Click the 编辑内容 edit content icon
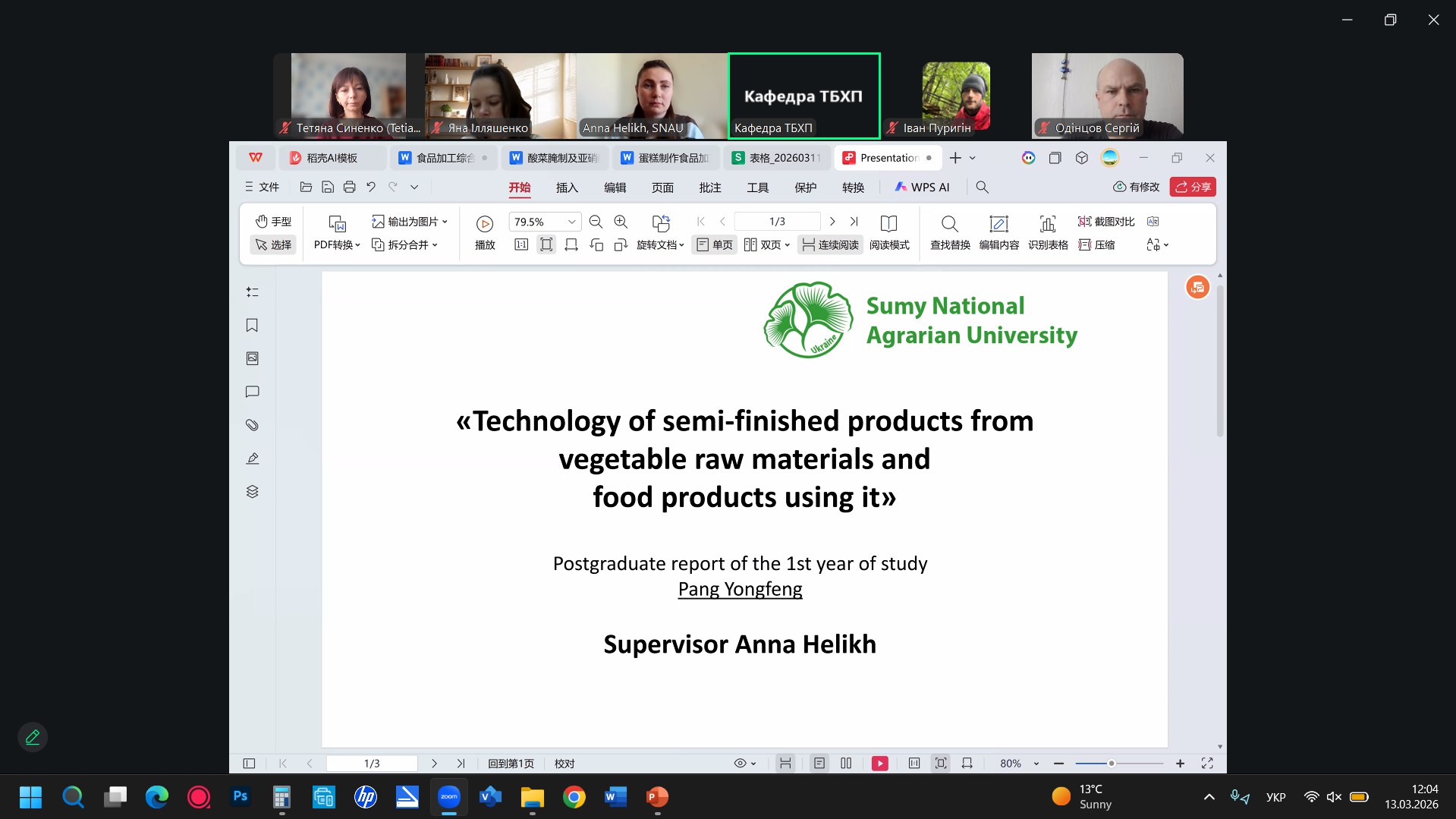 [998, 232]
